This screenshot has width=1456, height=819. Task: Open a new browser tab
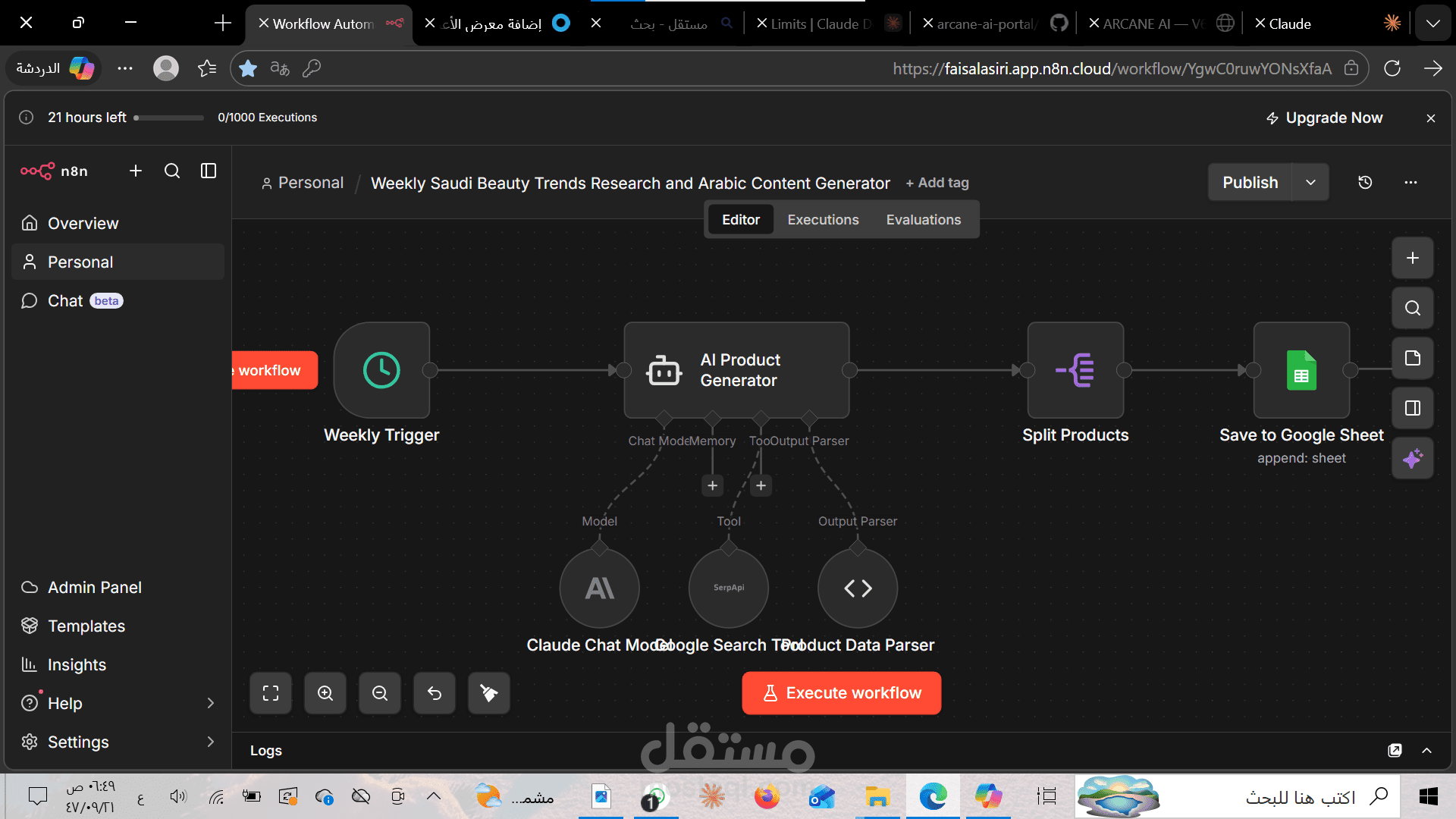click(222, 24)
